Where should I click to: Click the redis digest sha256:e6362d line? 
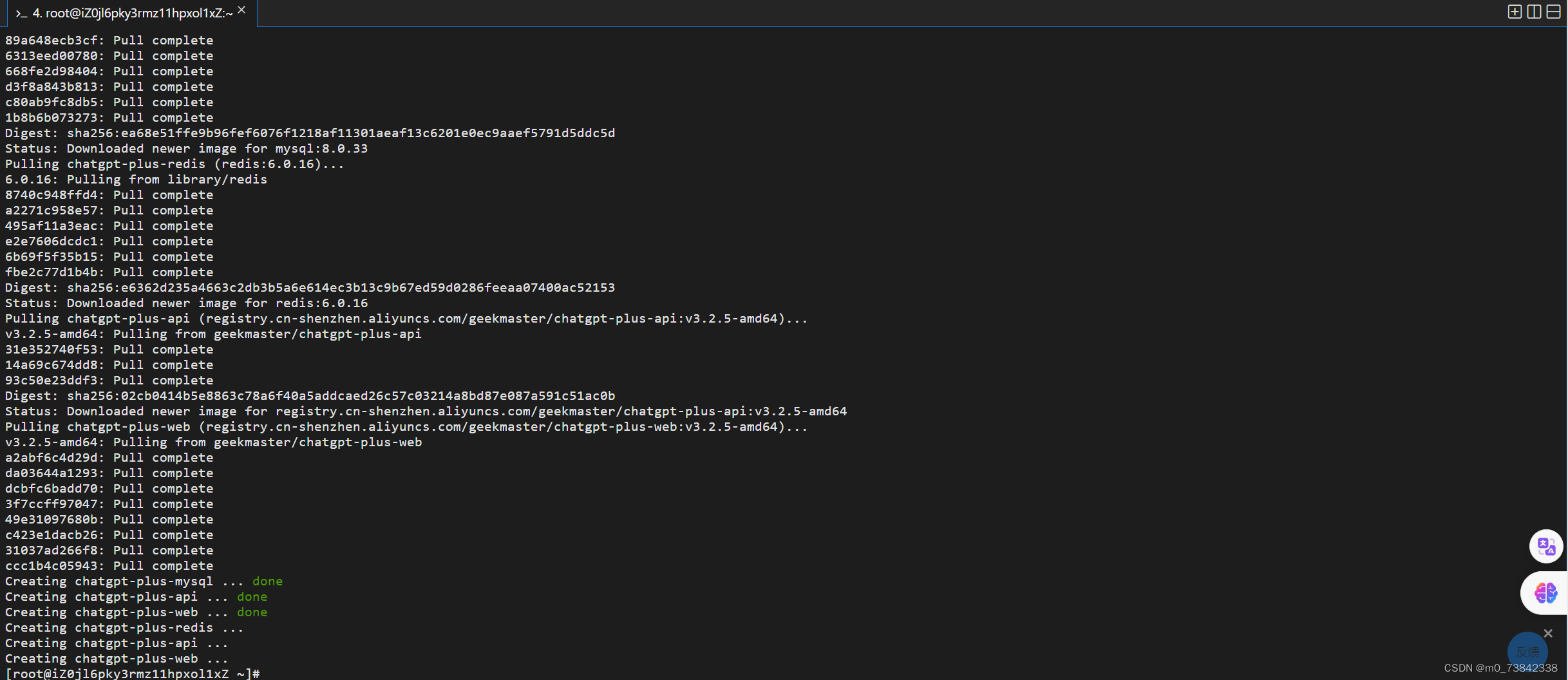310,287
